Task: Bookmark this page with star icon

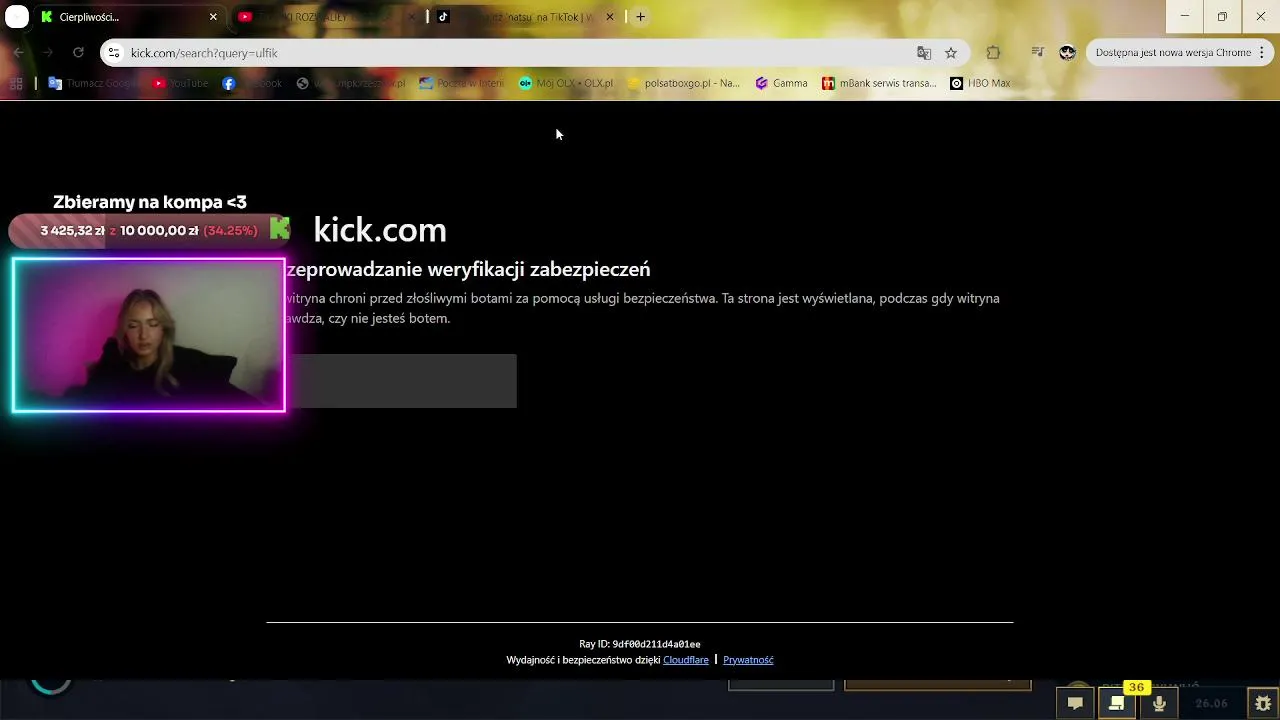Action: tap(951, 53)
